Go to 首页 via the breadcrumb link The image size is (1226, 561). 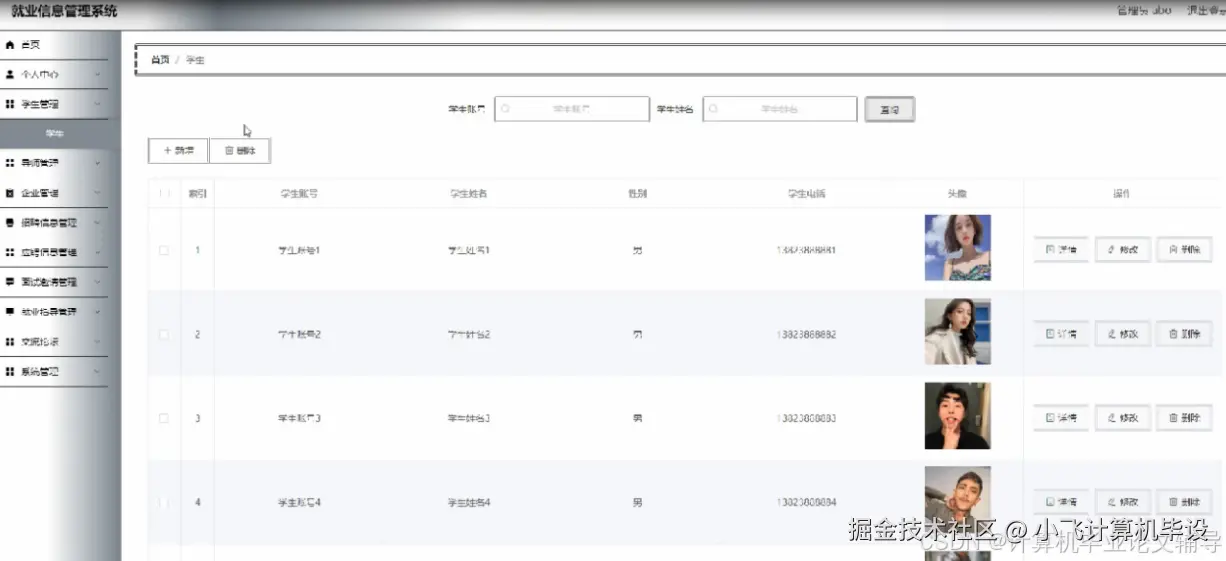160,60
